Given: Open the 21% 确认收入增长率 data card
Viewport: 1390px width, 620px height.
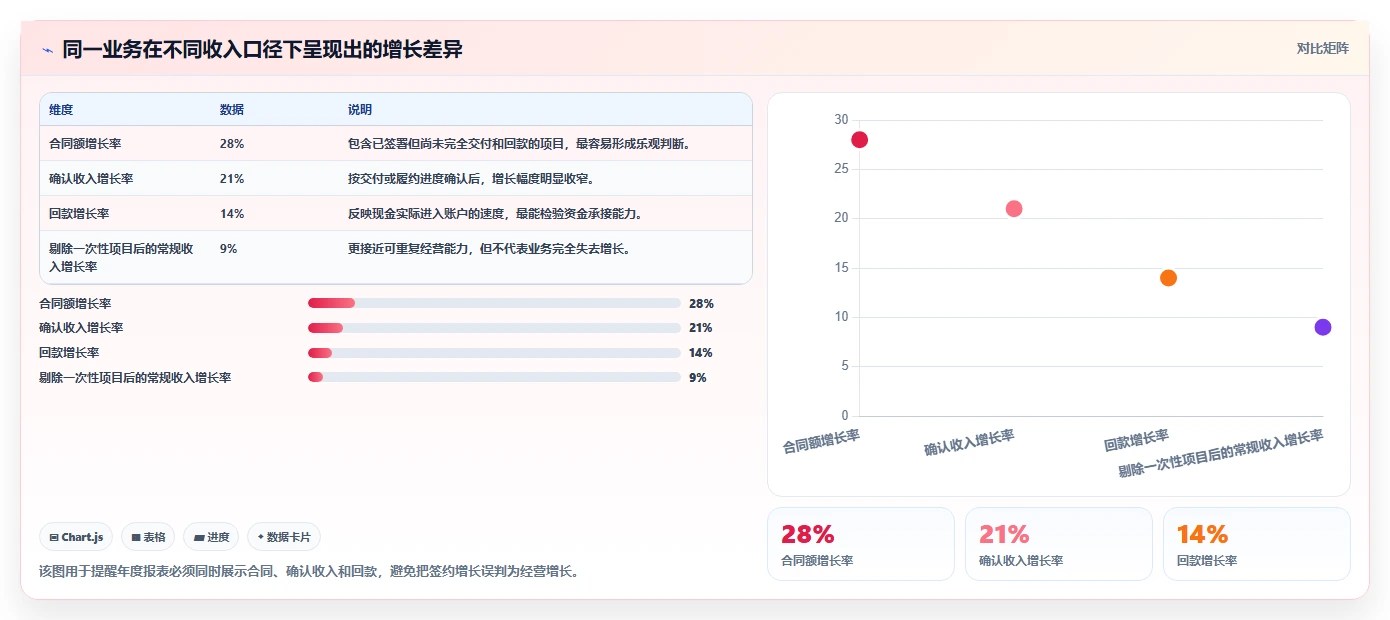Looking at the screenshot, I should coord(1059,544).
